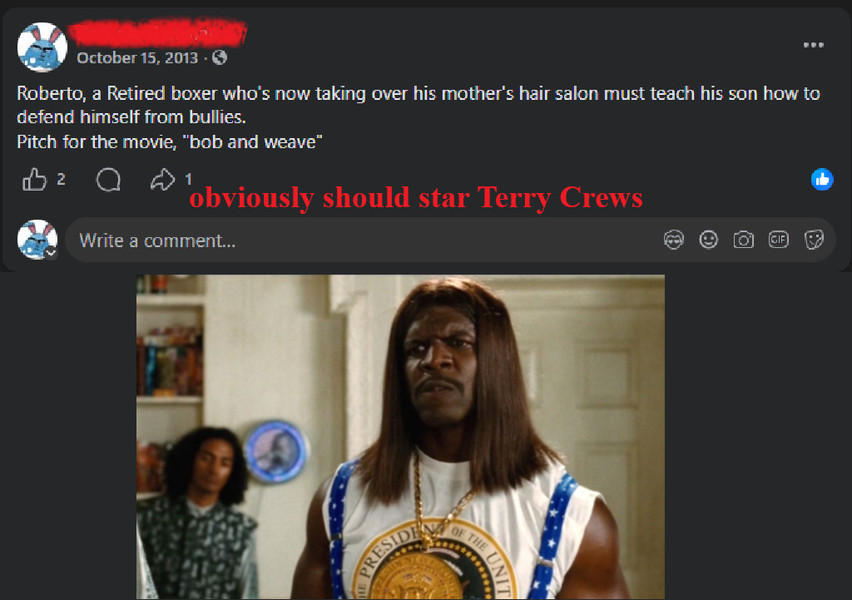The image size is (852, 600).
Task: Open the three-dot post options menu
Action: pyautogui.click(x=813, y=45)
